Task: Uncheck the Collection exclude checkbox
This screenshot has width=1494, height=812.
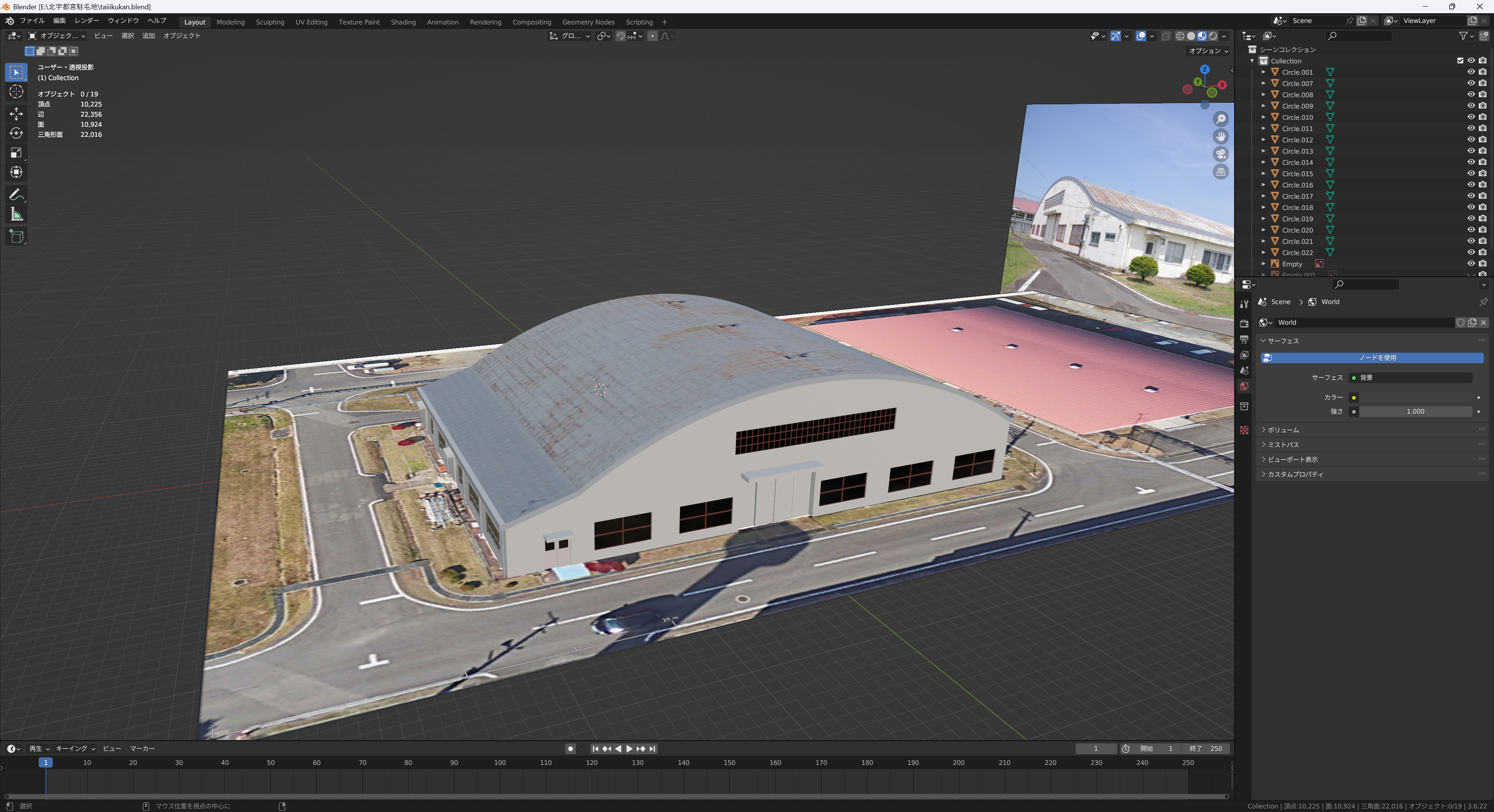Action: click(1460, 61)
